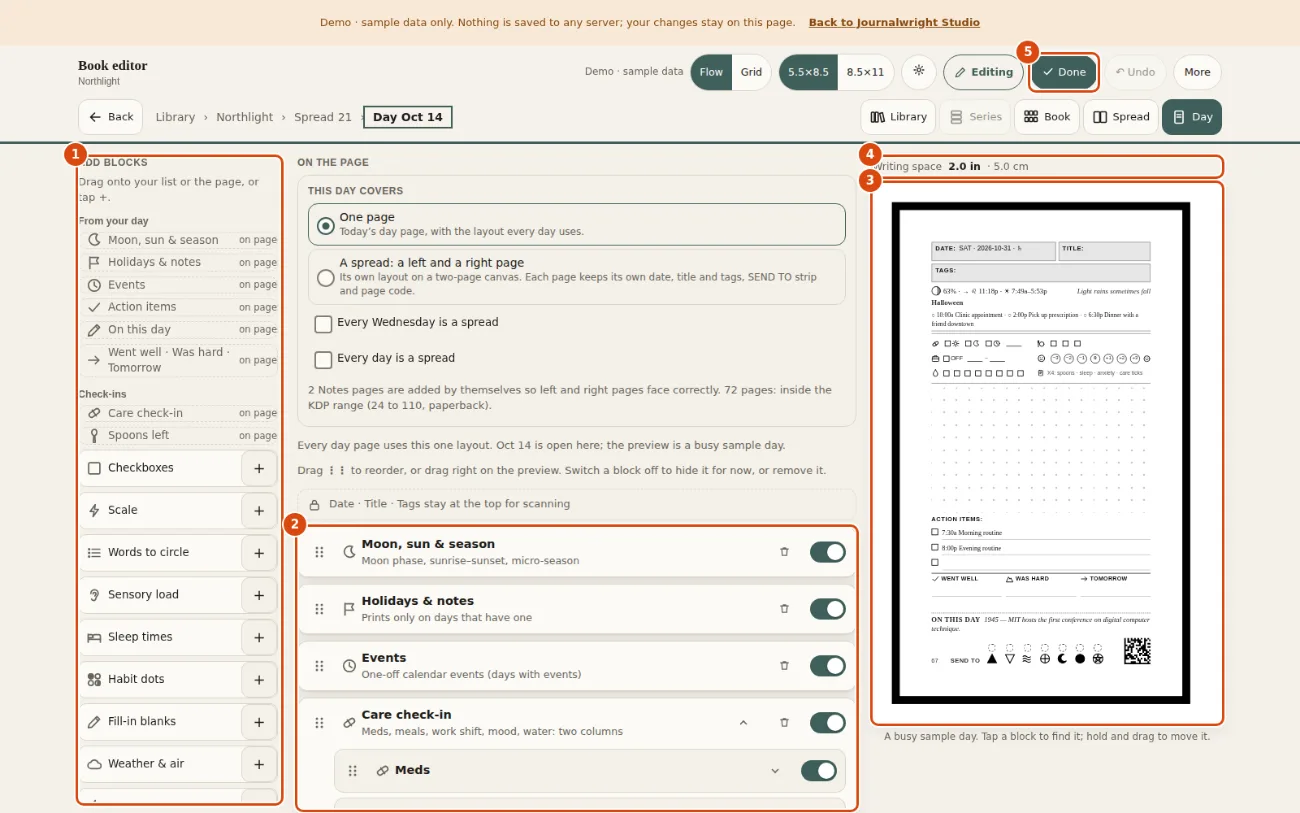Switch to the Library view tab
The image size is (1300, 813).
pos(898,117)
